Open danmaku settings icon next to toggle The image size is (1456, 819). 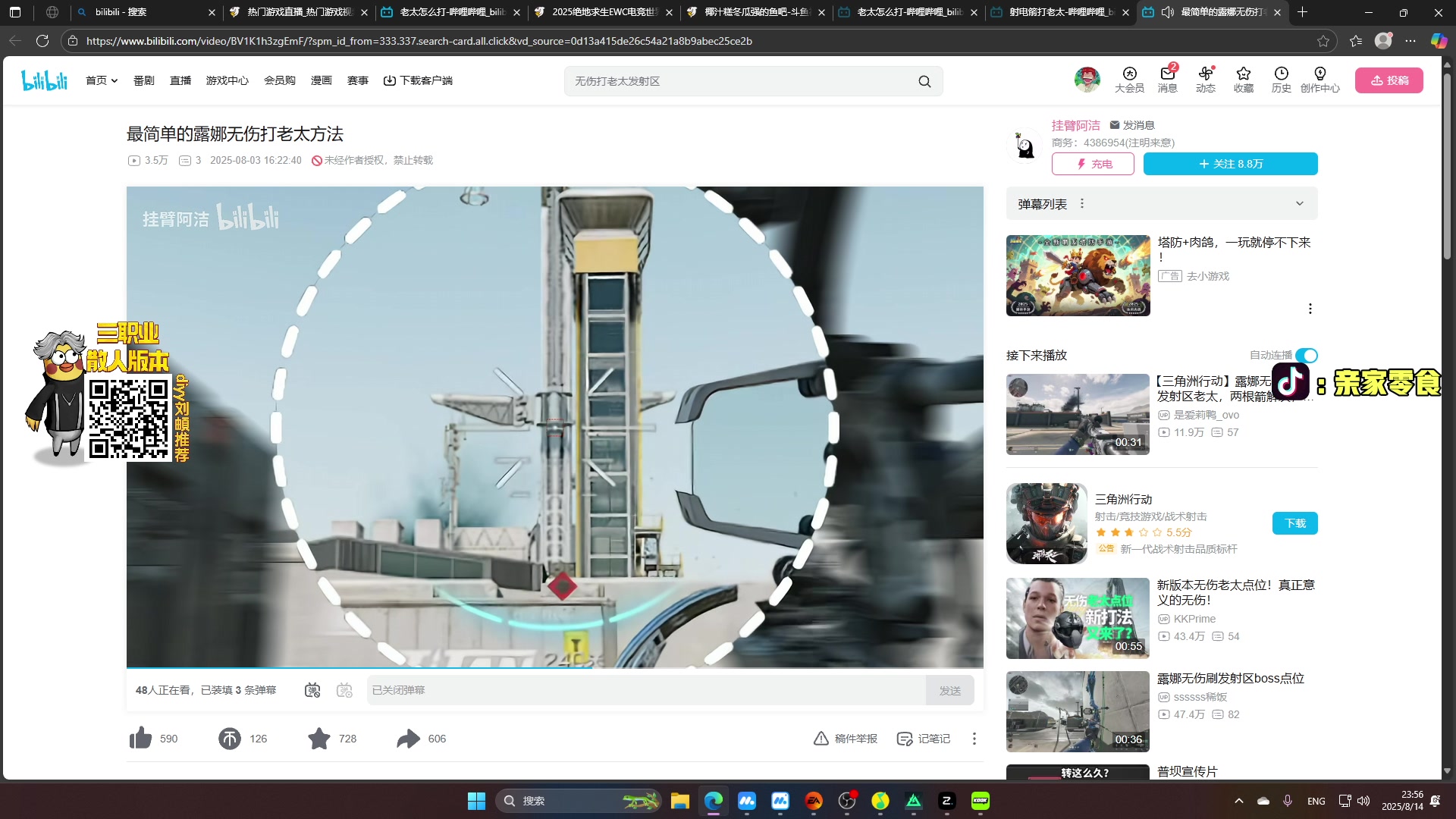(x=344, y=690)
